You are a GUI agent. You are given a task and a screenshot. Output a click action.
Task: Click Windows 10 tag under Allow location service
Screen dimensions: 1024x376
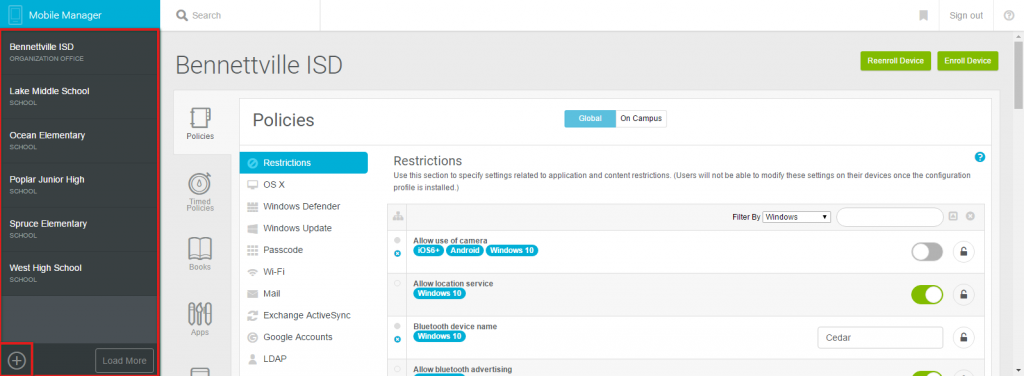pyautogui.click(x=440, y=294)
